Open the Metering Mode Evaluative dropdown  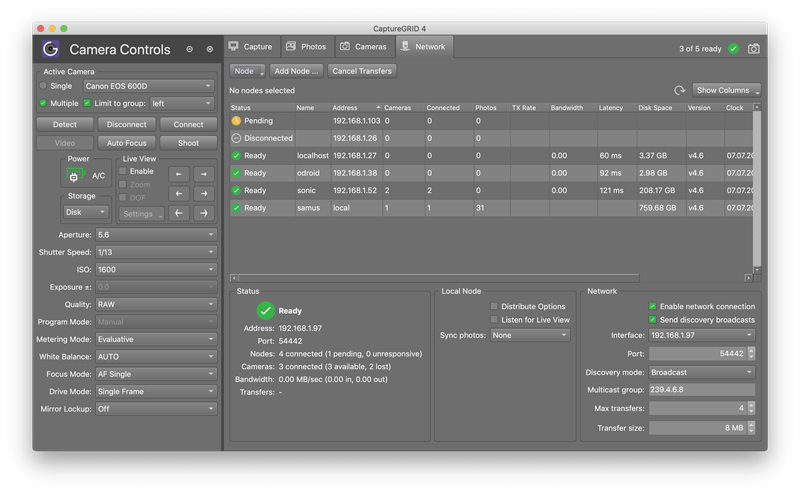click(x=156, y=339)
